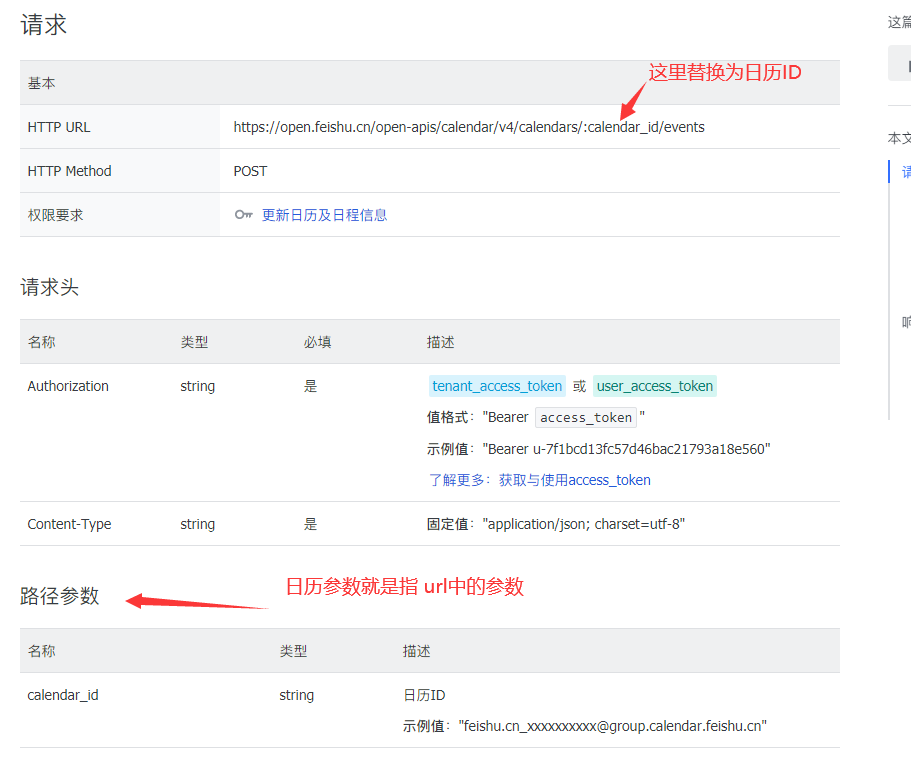Click the Authorization header name

click(68, 386)
